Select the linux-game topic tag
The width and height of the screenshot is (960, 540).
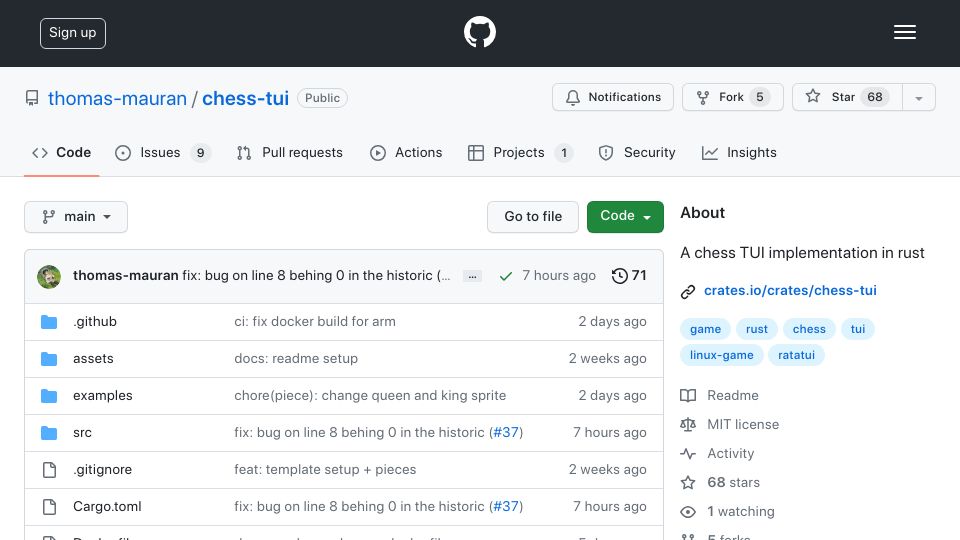[x=721, y=355]
